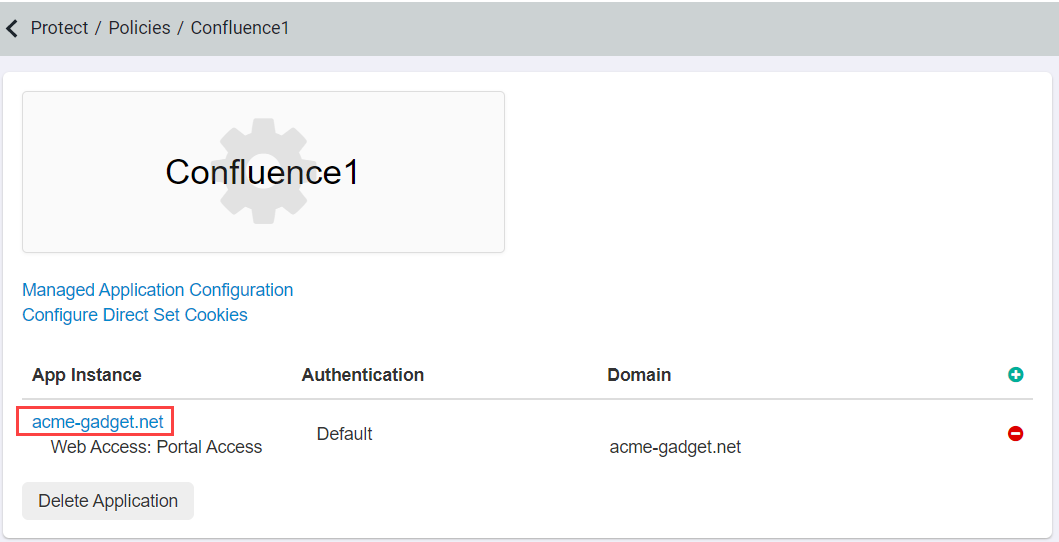Select the Default authentication value
The height and width of the screenshot is (542, 1059).
coord(344,433)
